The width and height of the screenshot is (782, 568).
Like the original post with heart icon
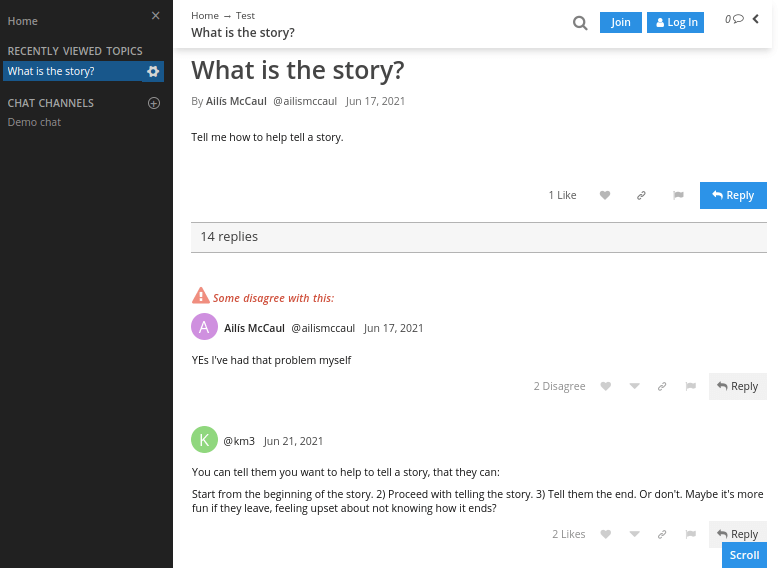(605, 195)
